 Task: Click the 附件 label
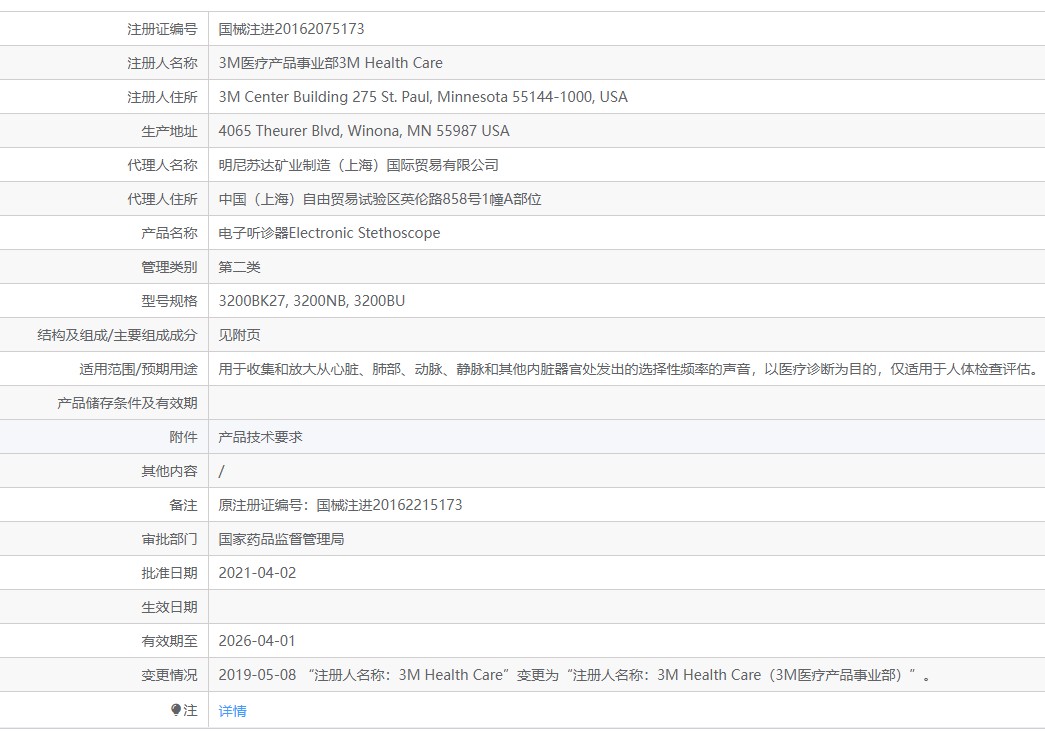pos(183,437)
